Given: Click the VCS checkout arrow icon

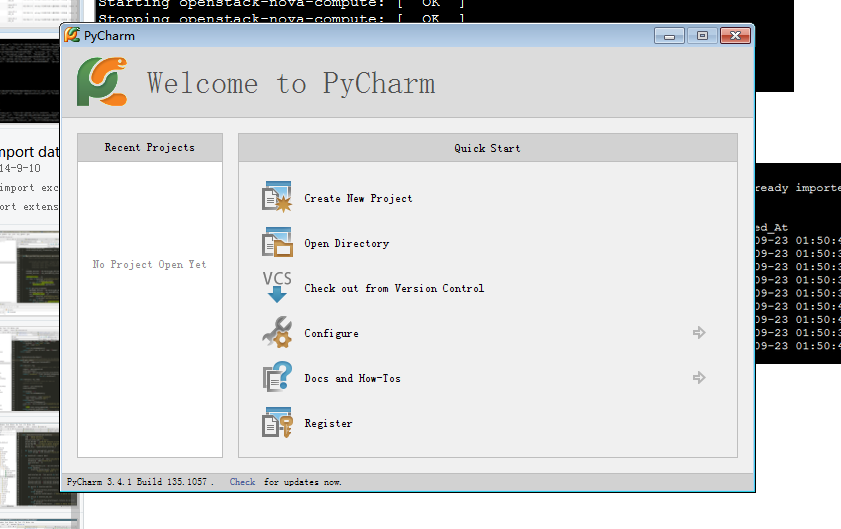Looking at the screenshot, I should click(277, 287).
